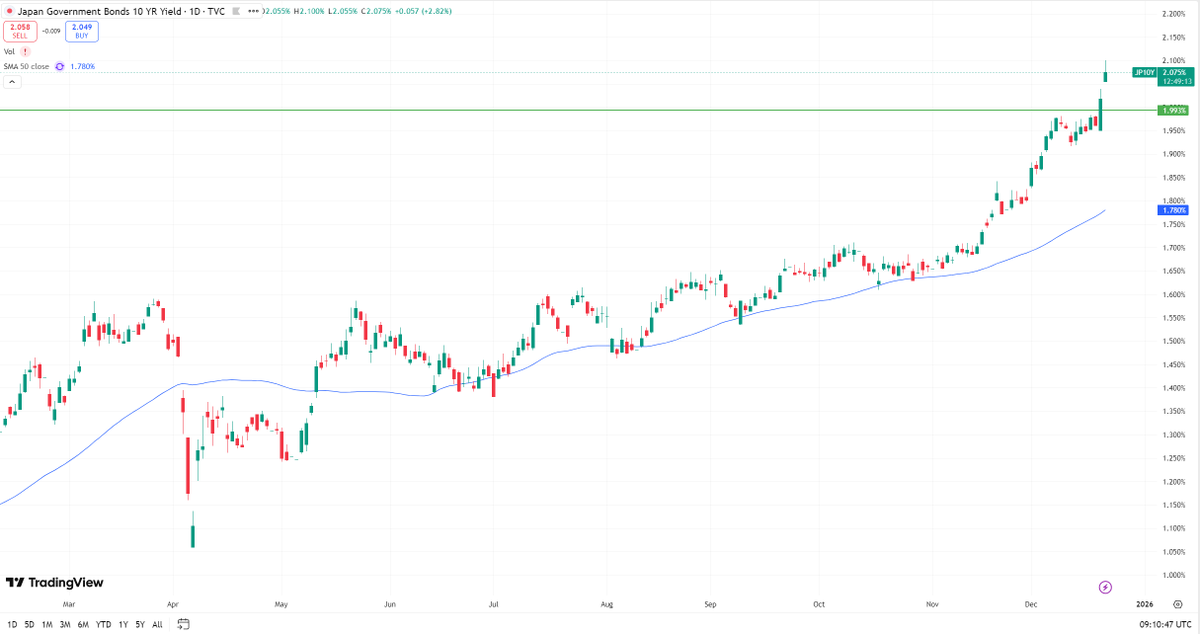This screenshot has height=634, width=1200.
Task: Select the Vol indicator legend label
Action: coord(10,51)
